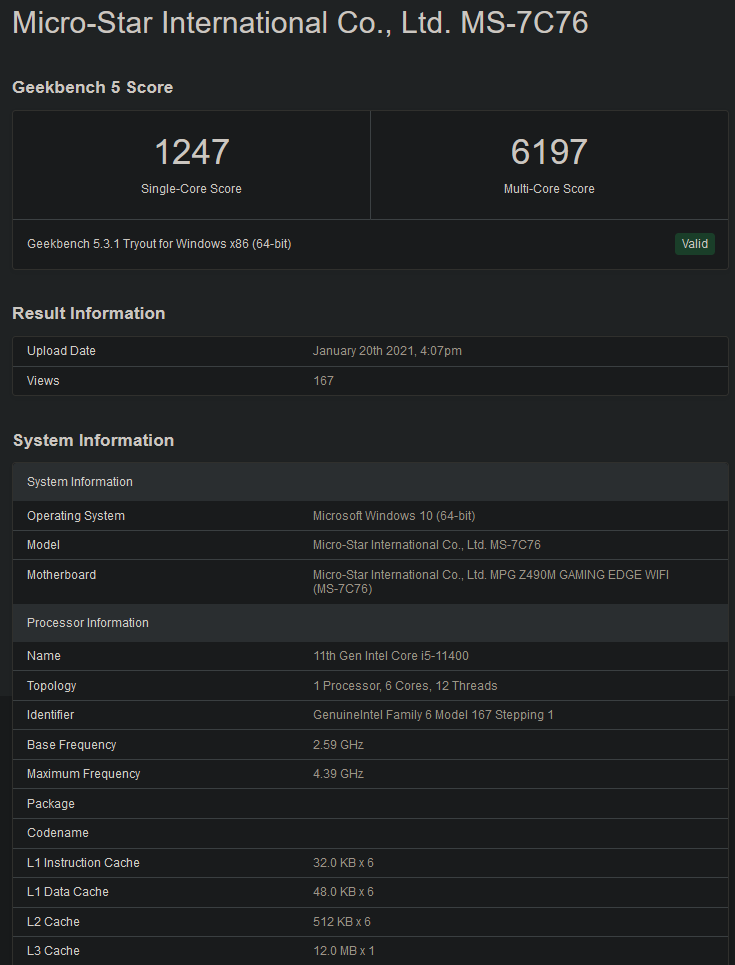Click the green Valid badge
The image size is (735, 965).
(694, 244)
